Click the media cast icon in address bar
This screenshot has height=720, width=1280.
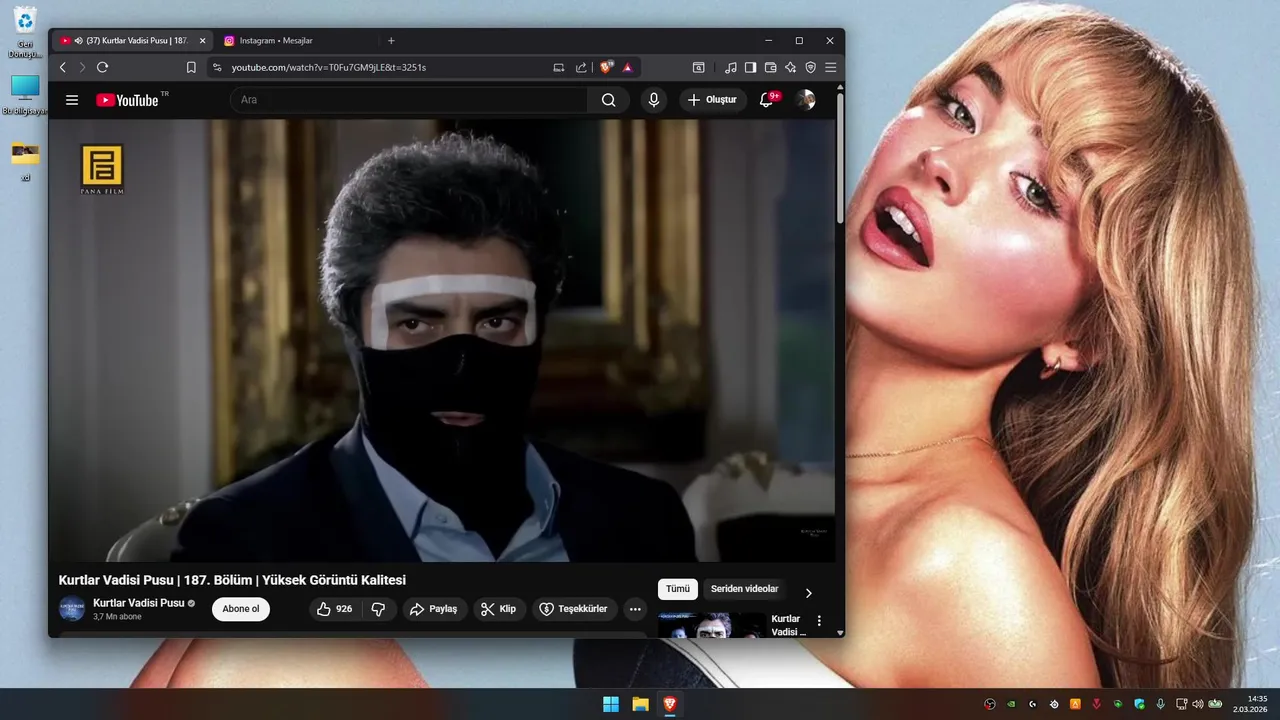[559, 67]
